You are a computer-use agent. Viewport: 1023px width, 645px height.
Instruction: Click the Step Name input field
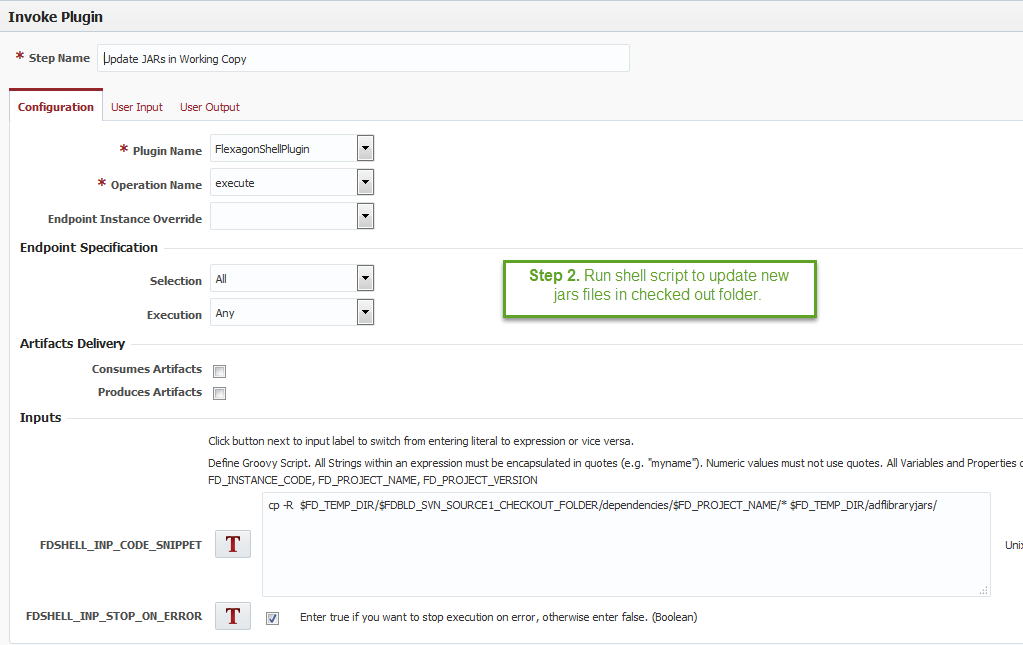(x=363, y=58)
